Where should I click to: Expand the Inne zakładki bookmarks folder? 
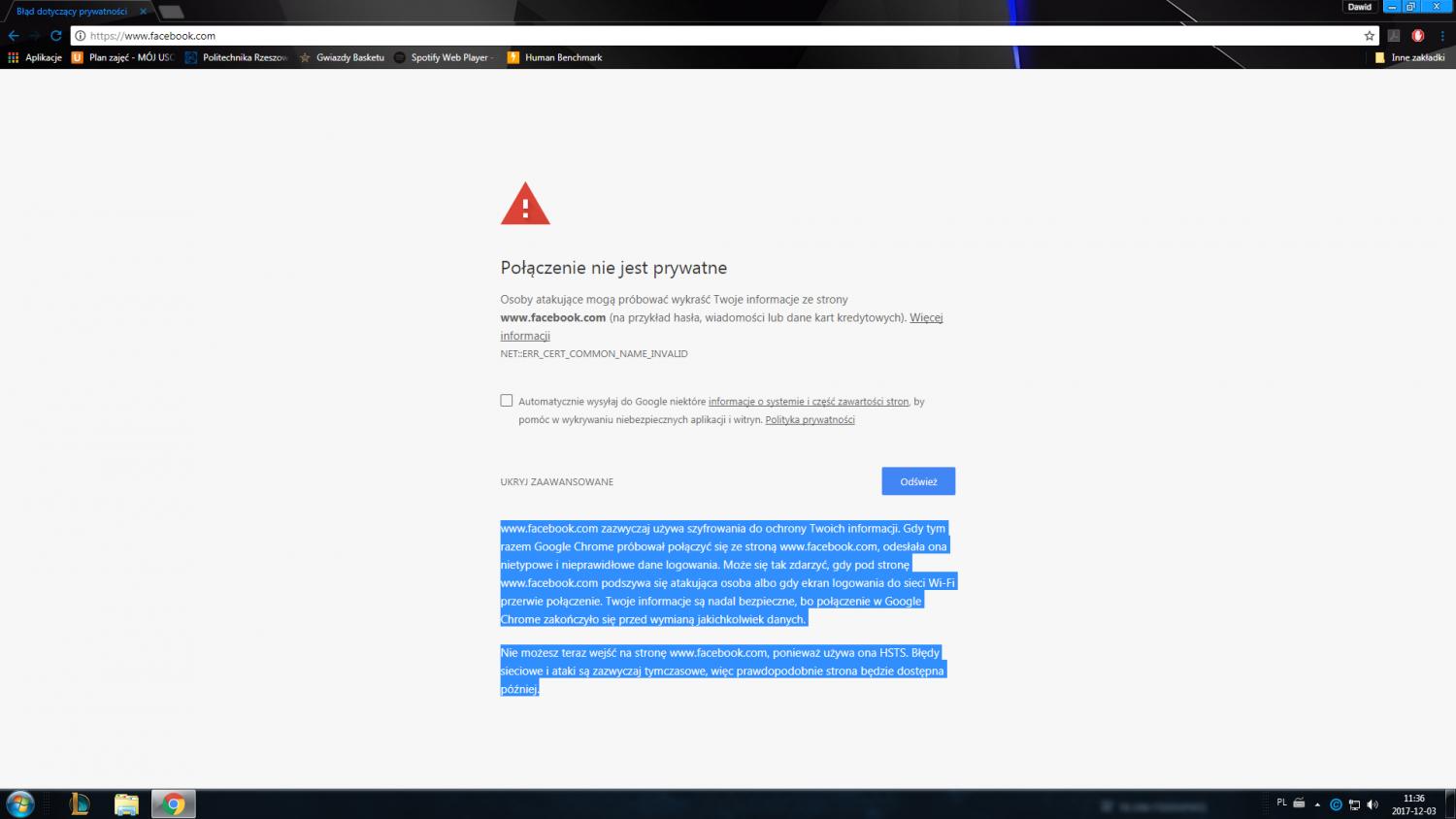pos(1409,58)
